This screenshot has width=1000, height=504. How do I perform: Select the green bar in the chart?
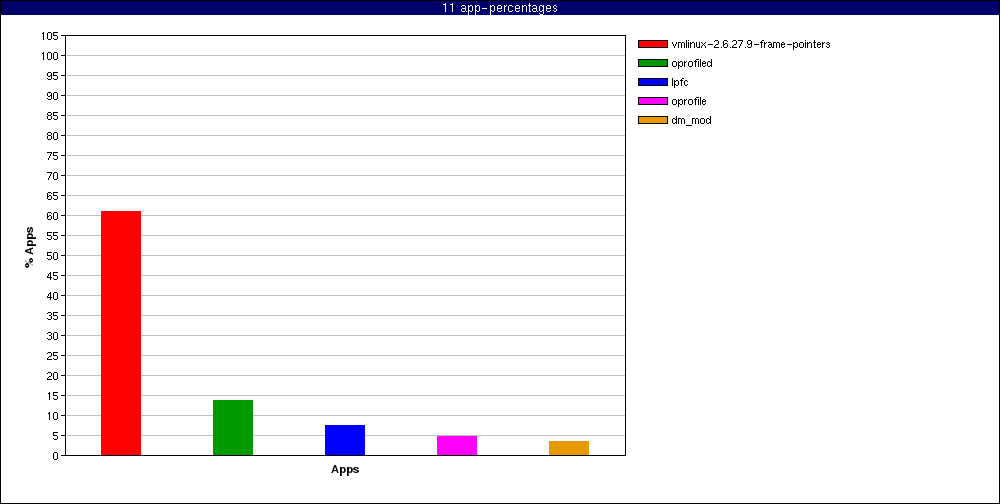click(233, 427)
